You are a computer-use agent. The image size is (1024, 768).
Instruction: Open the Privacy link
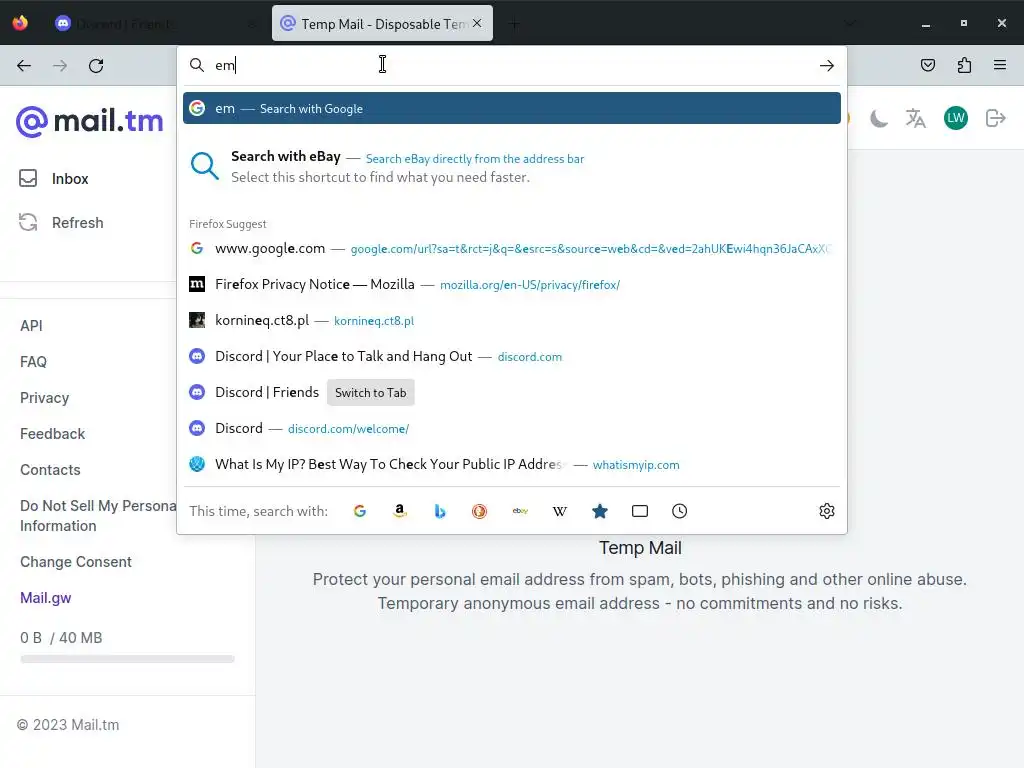coord(44,398)
